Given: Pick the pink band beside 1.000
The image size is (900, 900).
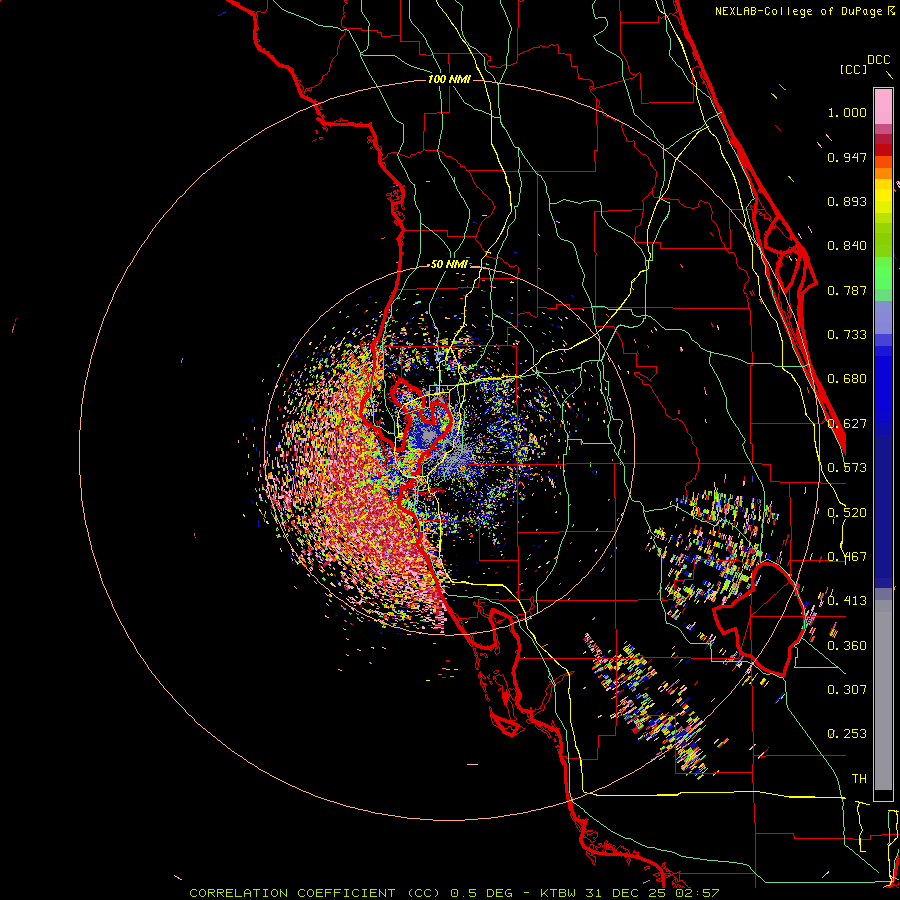Looking at the screenshot, I should coord(883,106).
